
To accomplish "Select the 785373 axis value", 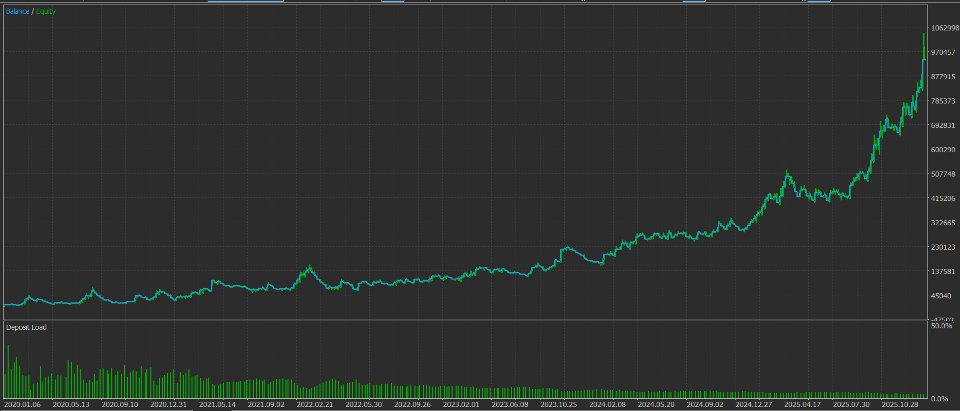I will [943, 101].
